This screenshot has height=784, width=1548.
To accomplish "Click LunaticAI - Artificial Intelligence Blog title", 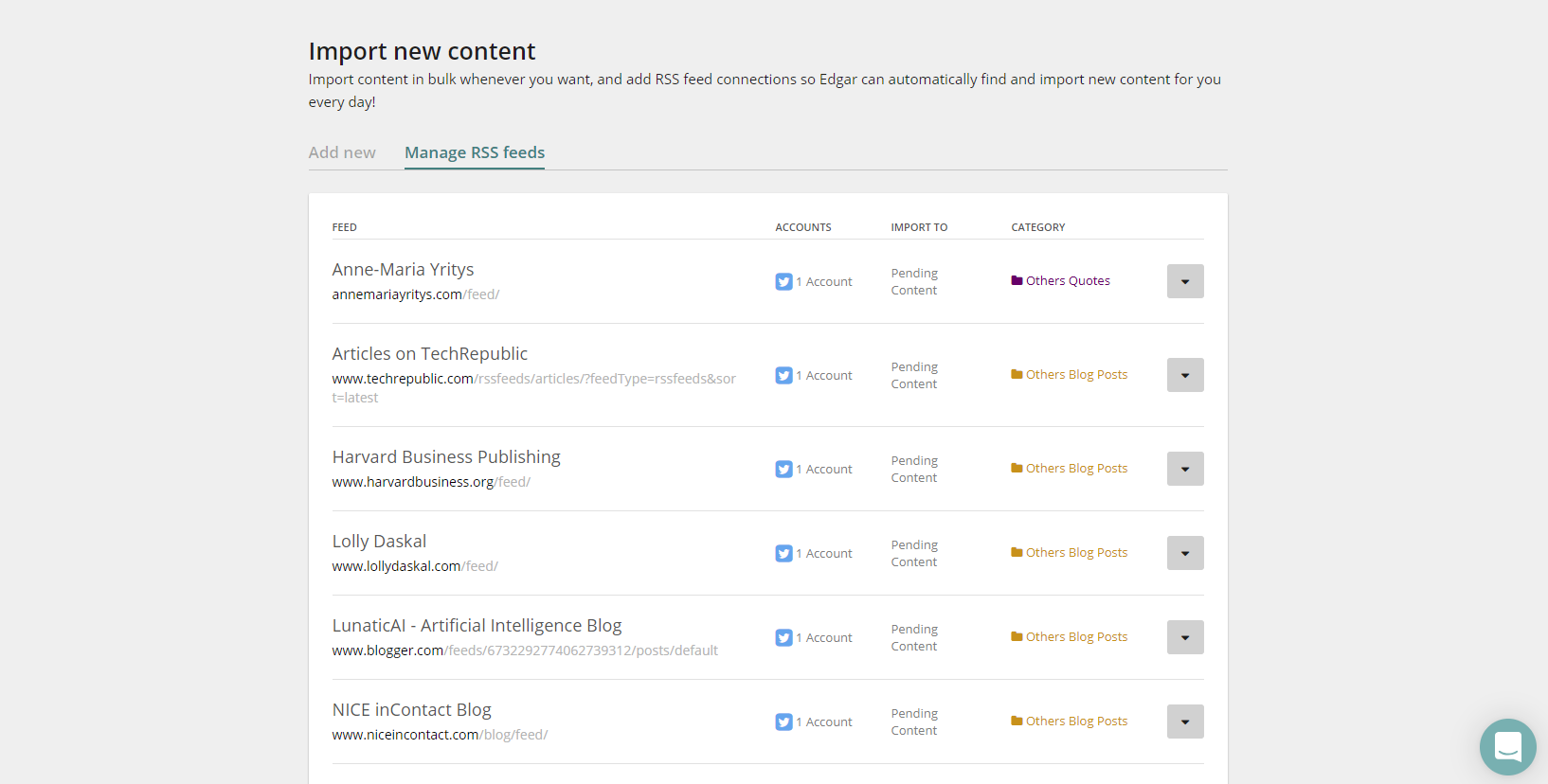I will [477, 626].
